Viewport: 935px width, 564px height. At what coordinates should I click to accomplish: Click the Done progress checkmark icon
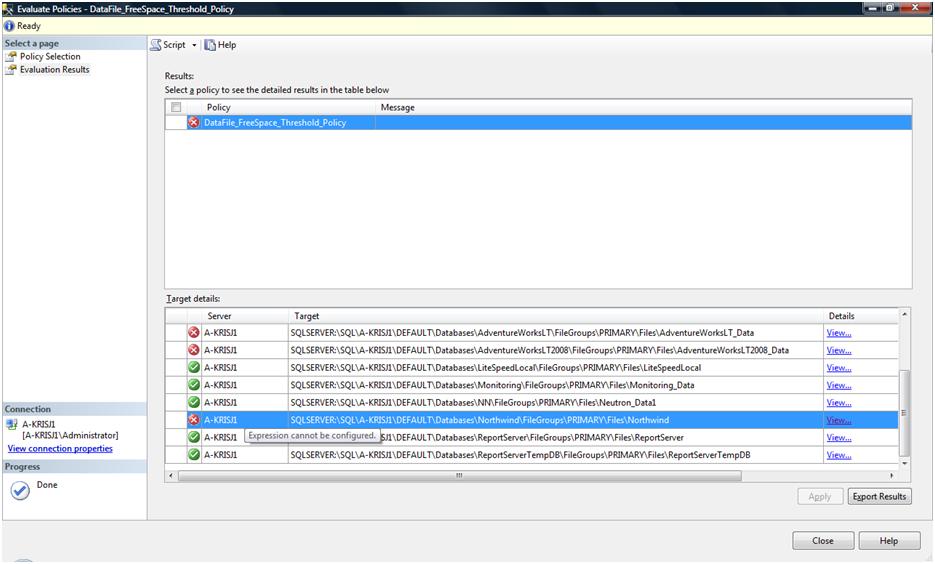20,491
